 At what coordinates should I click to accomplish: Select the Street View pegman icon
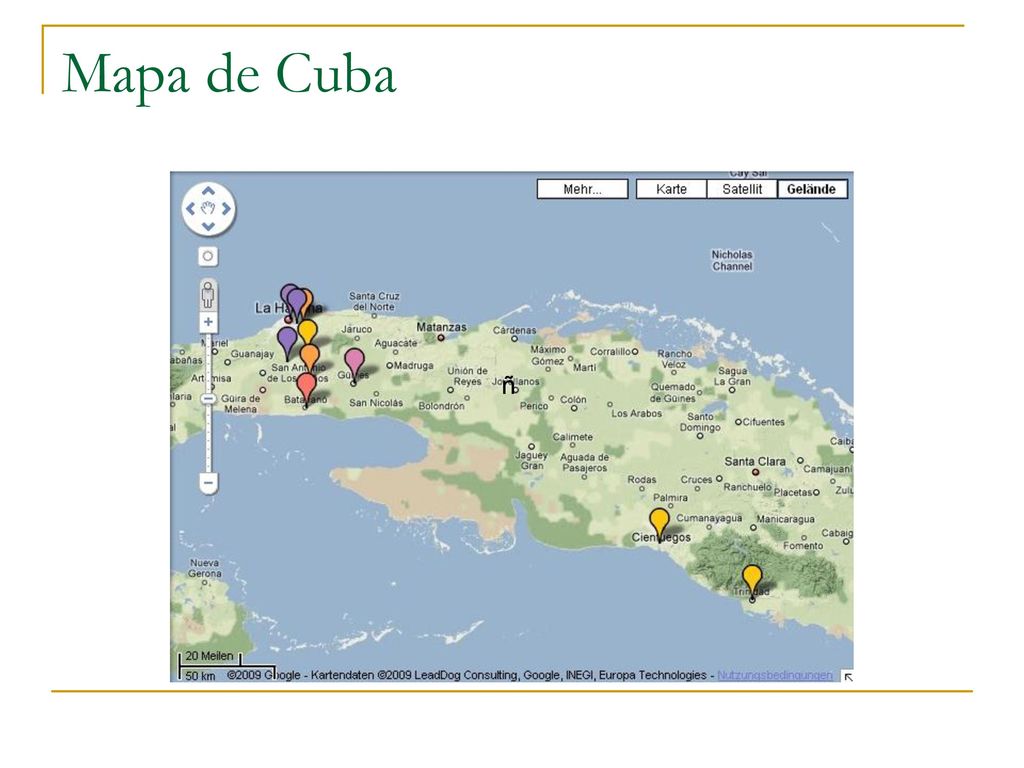(208, 296)
